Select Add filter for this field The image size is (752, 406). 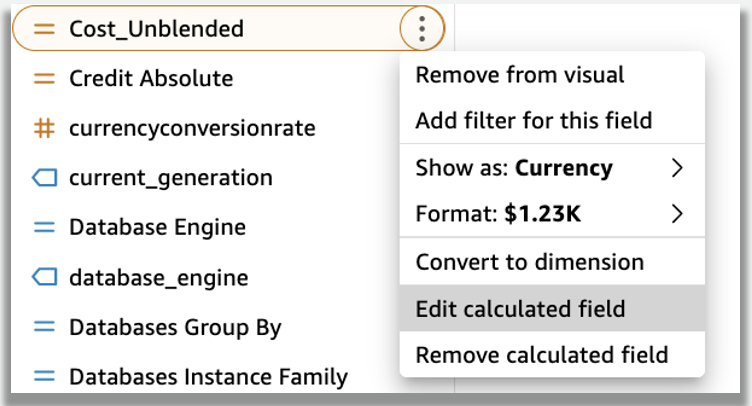pyautogui.click(x=552, y=120)
